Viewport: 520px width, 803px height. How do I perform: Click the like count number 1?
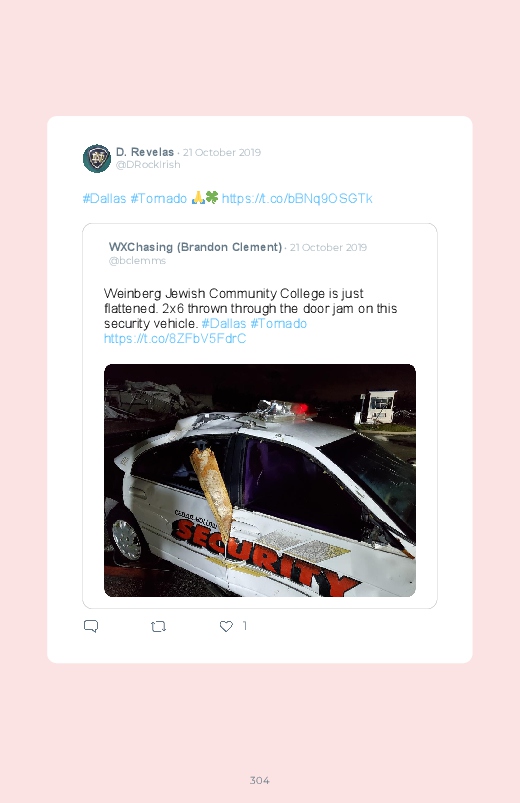point(245,625)
